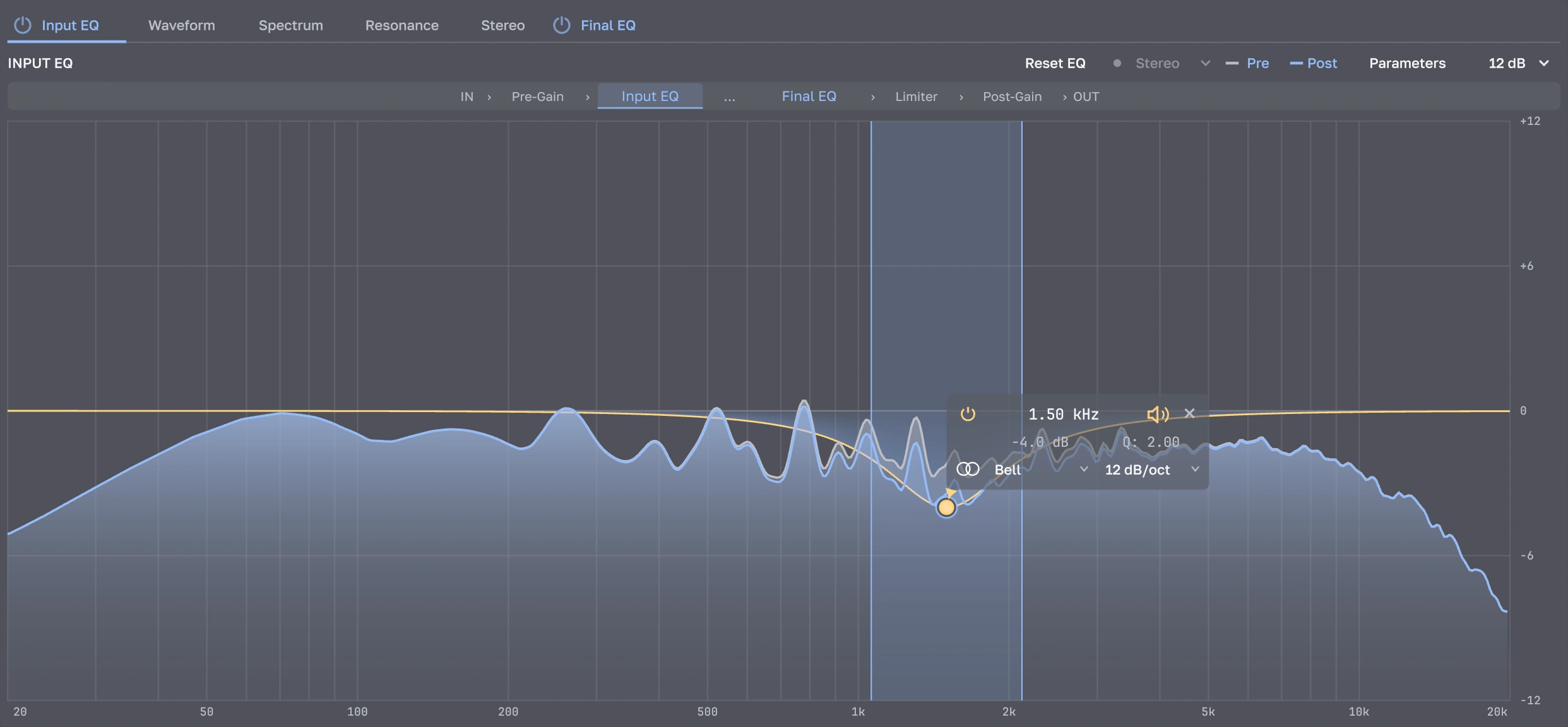Switch to the Spectrum tab

[290, 25]
